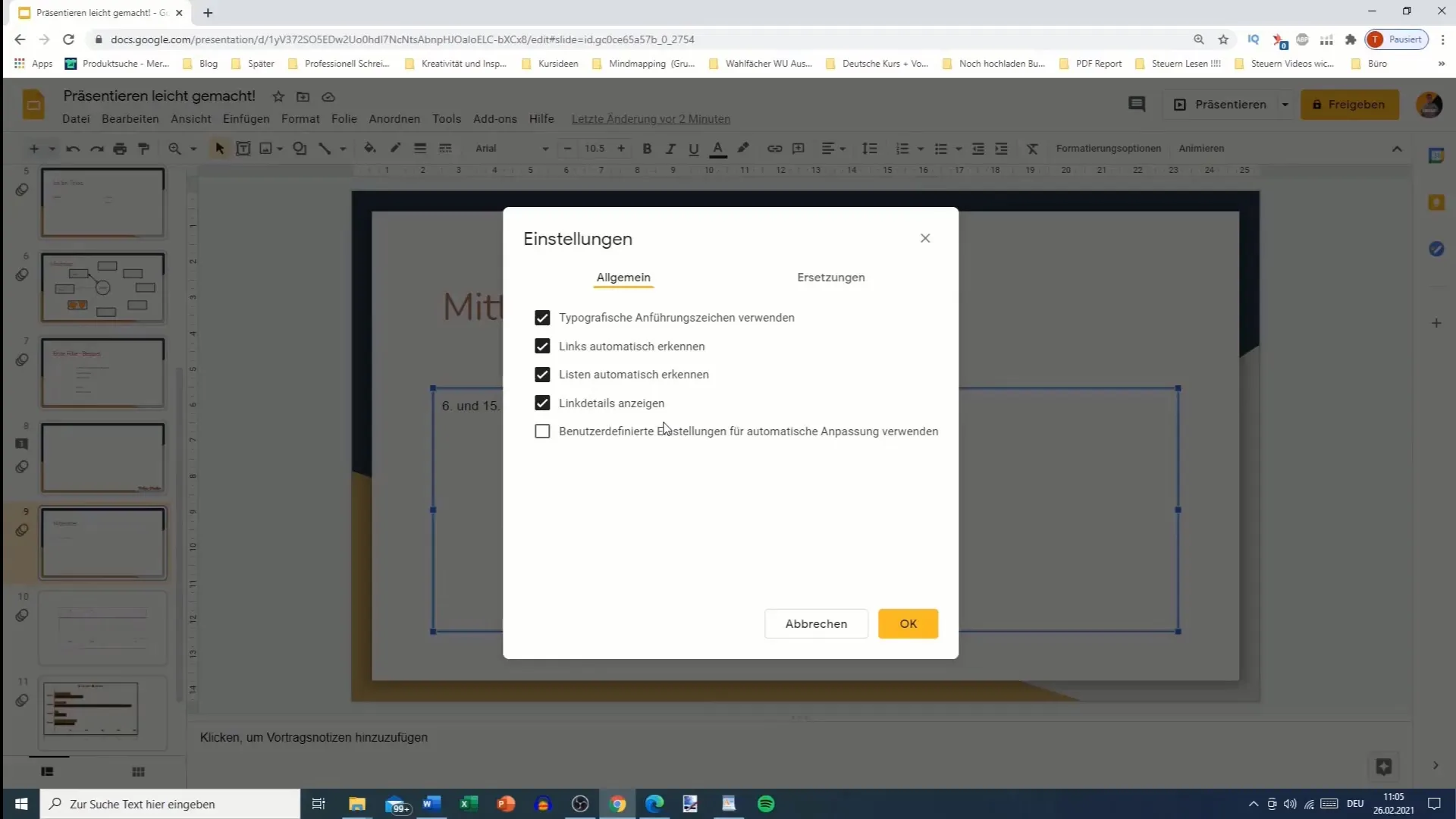Decrease indent of the text
Screen dimensions: 1456x819
click(978, 149)
